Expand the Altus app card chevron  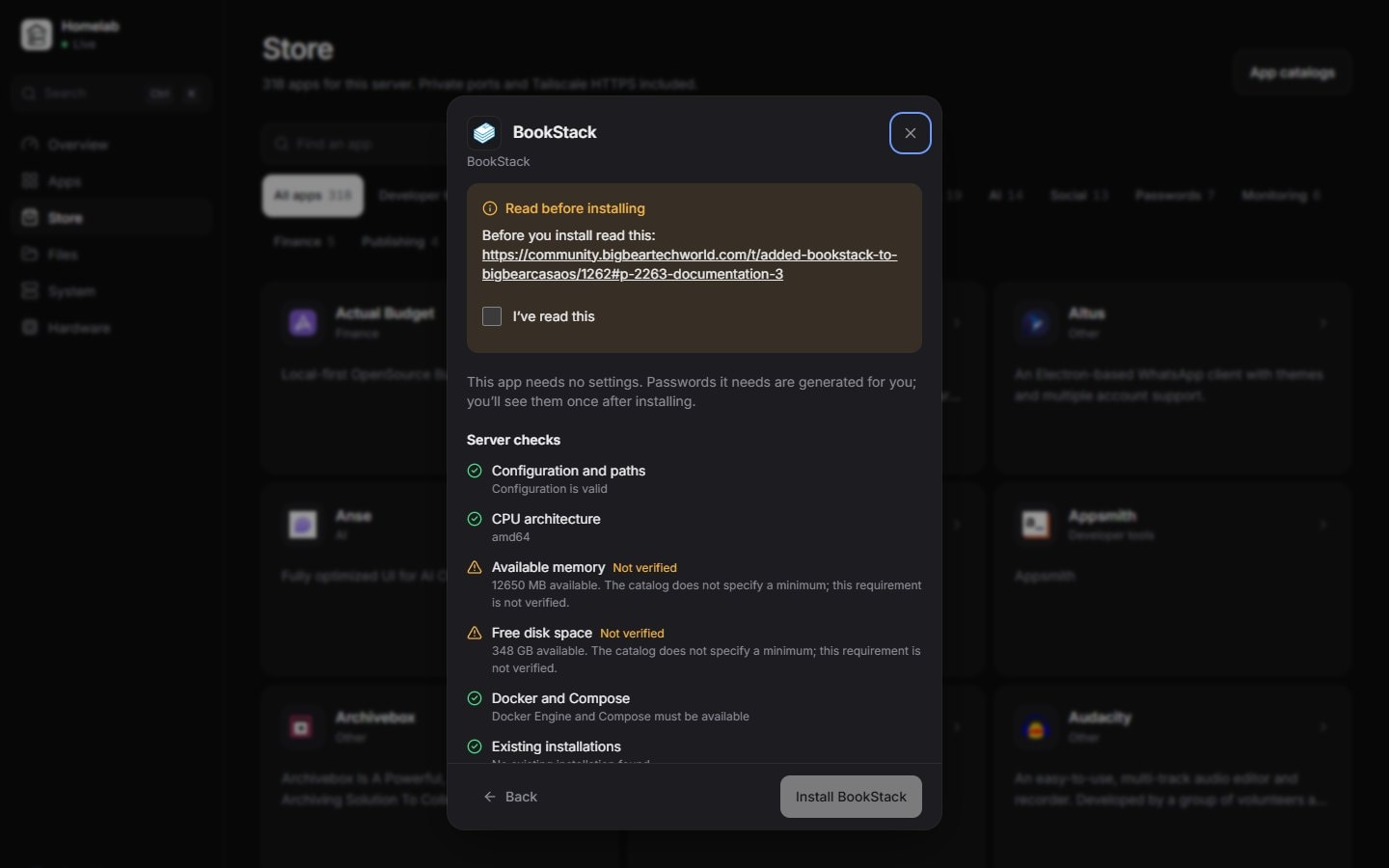tap(1322, 323)
